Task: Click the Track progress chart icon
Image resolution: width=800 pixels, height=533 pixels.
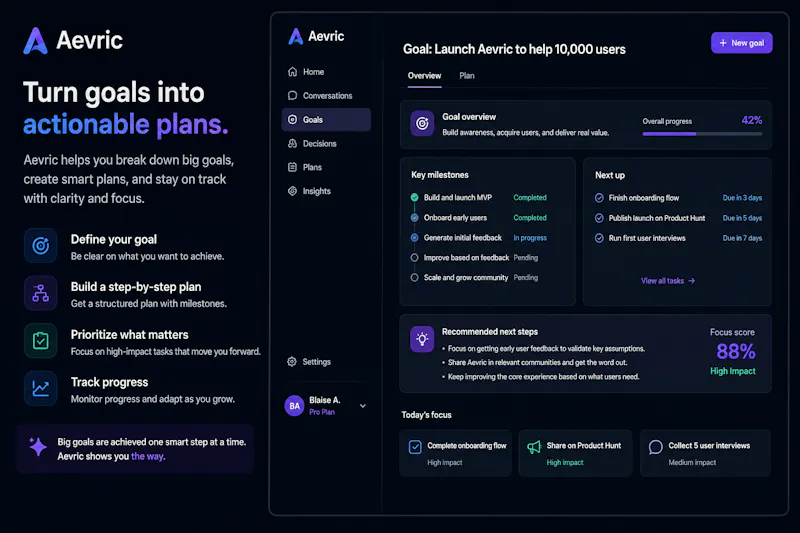Action: tap(41, 389)
